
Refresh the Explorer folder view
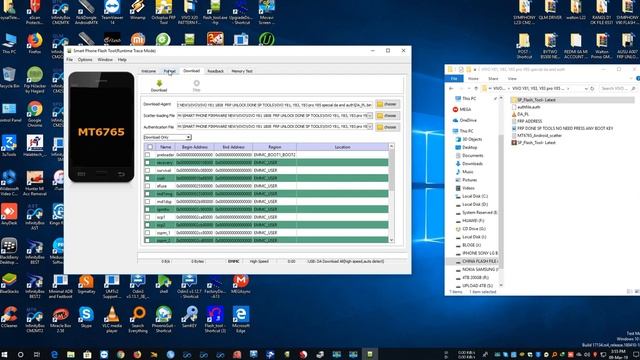[592, 89]
